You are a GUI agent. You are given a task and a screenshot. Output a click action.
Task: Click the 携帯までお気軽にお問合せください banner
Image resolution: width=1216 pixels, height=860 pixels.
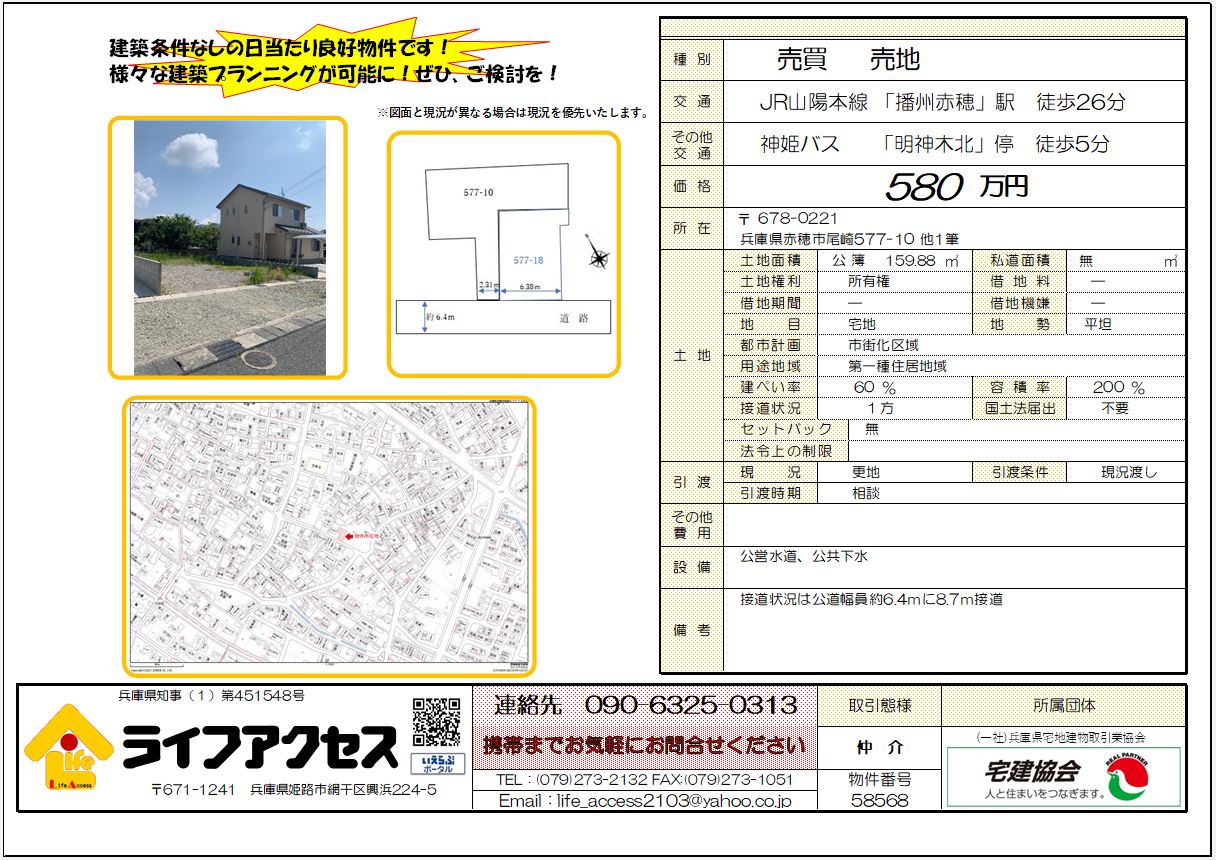[x=645, y=746]
